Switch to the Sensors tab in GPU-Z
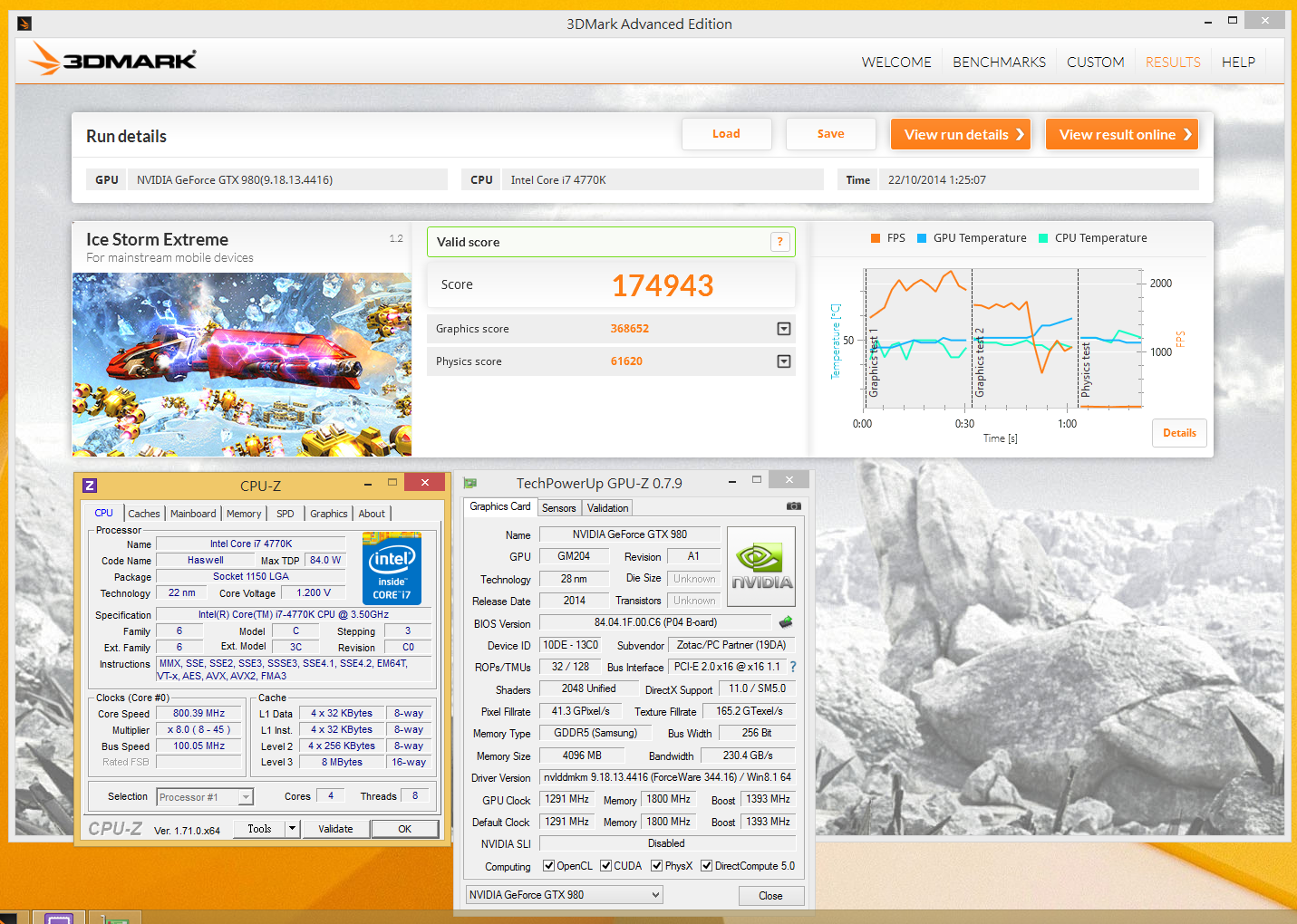The width and height of the screenshot is (1297, 924). 559,508
